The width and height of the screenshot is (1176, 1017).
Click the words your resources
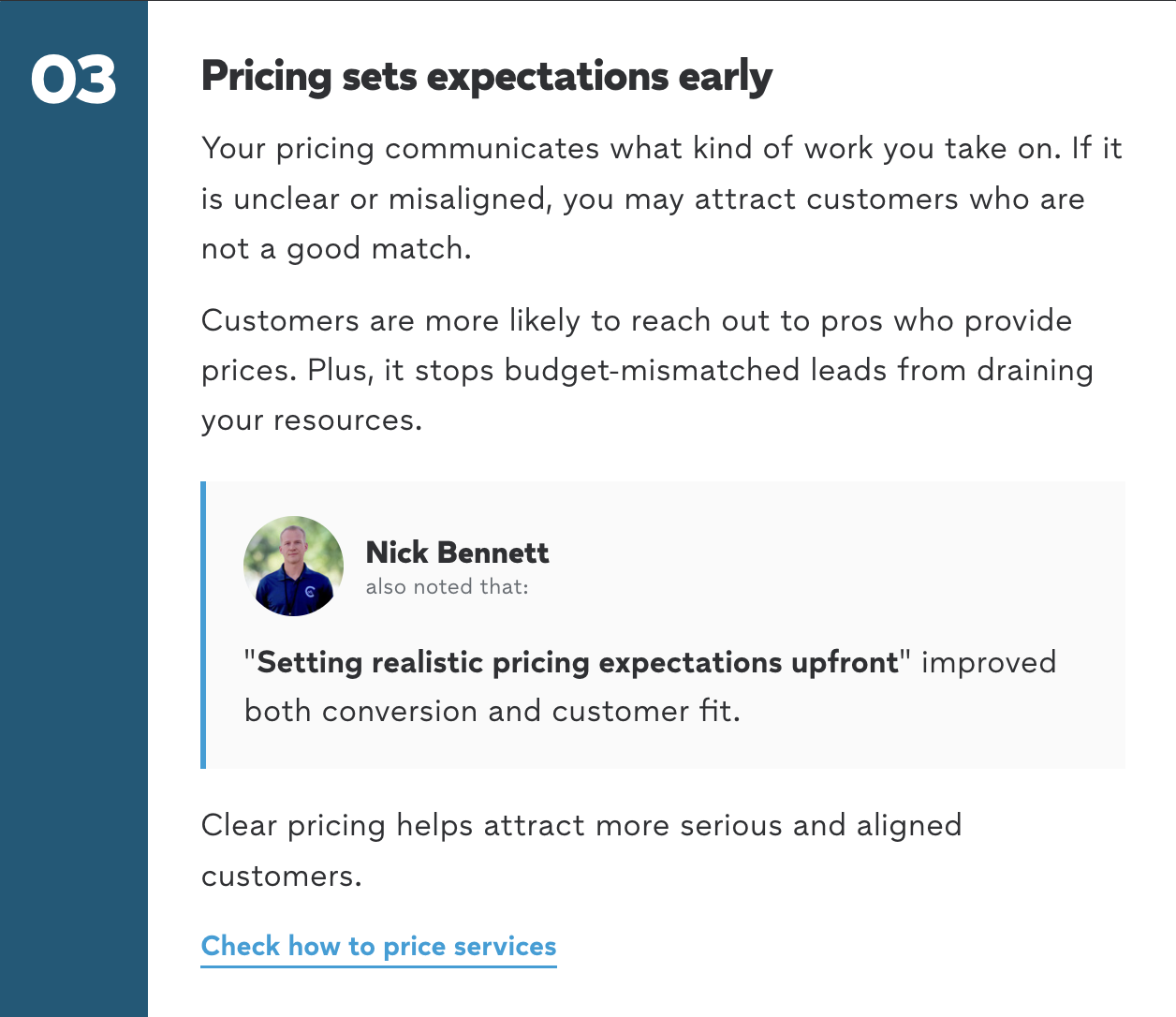pyautogui.click(x=312, y=421)
